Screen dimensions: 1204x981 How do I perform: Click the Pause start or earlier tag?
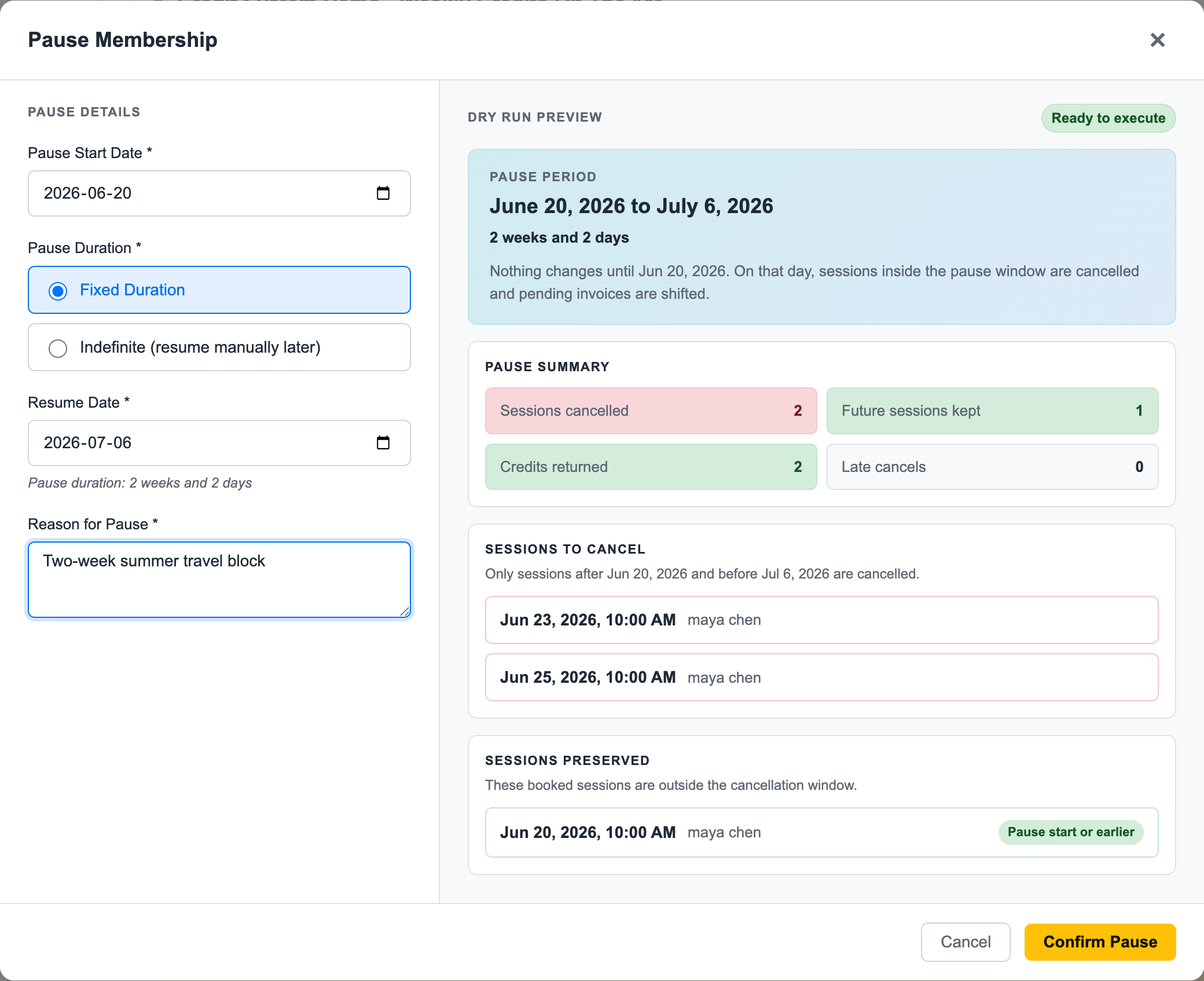1071,832
